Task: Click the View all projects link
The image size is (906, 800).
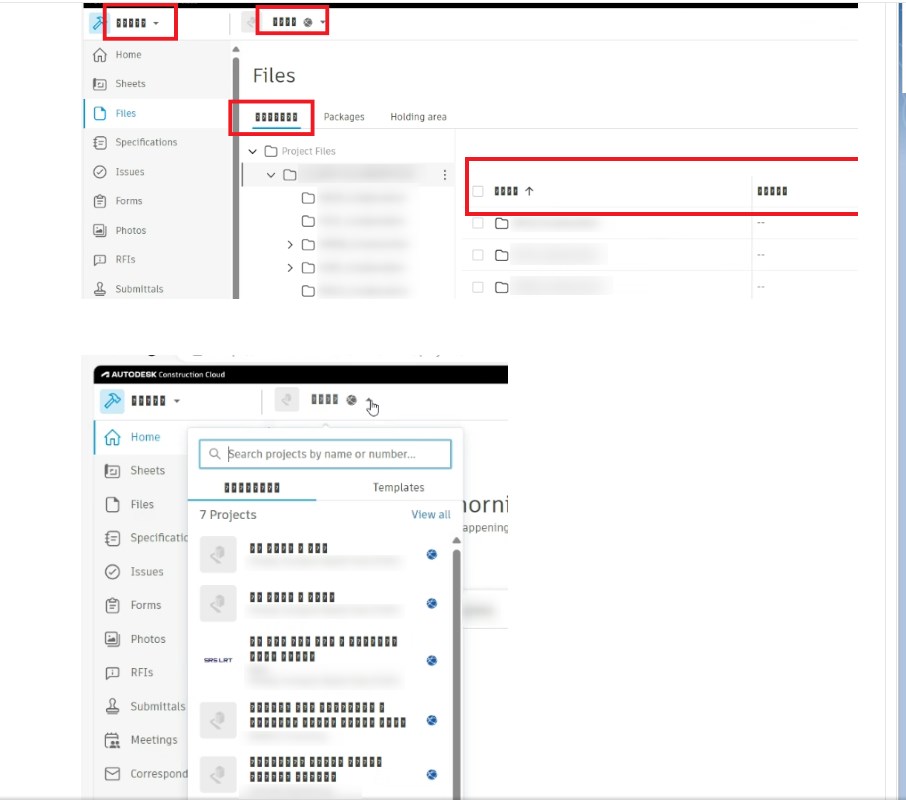Action: [x=430, y=514]
